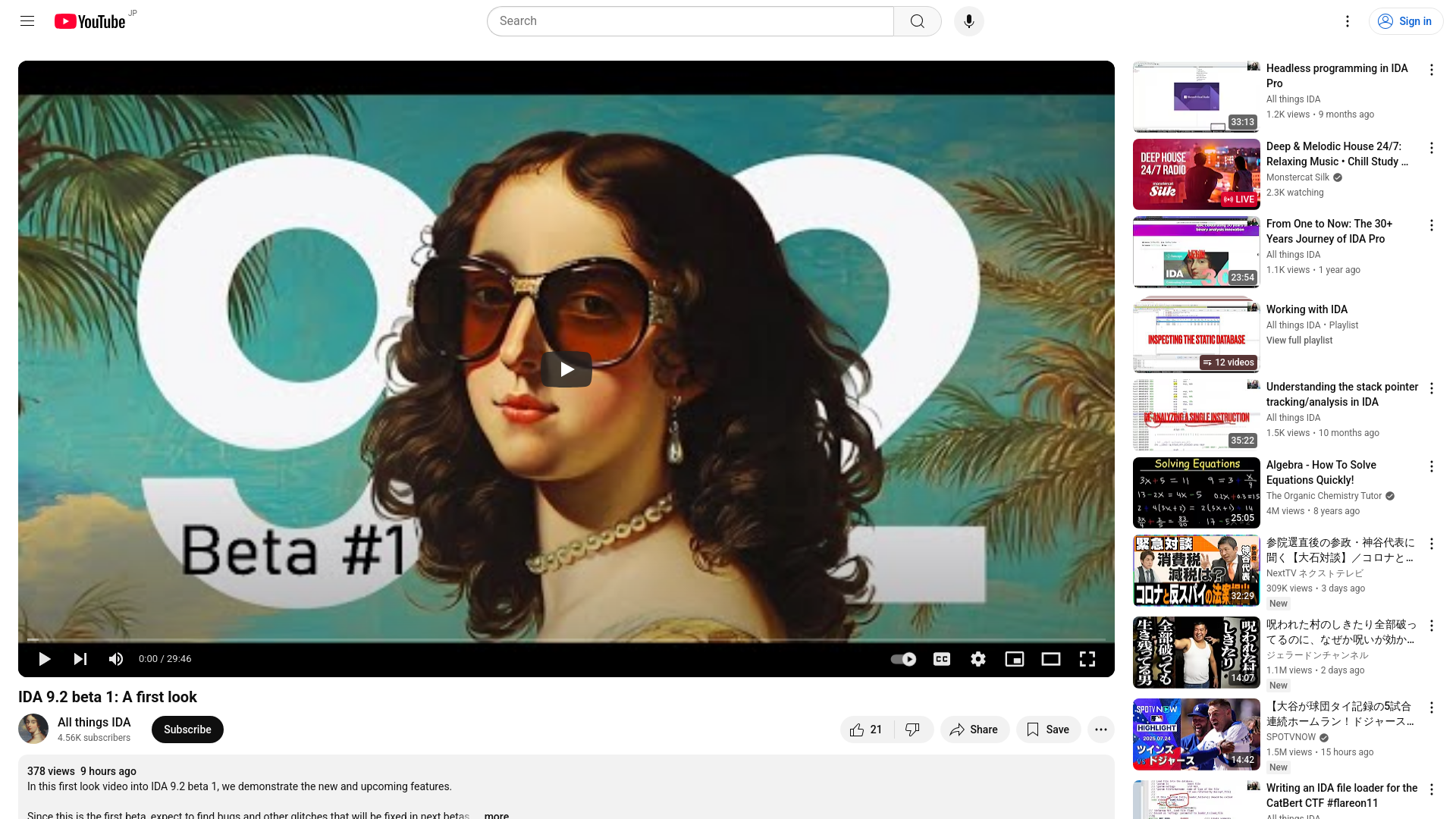Open From One to Now IDA Pro thumbnail
The image size is (1456, 819).
(1197, 252)
